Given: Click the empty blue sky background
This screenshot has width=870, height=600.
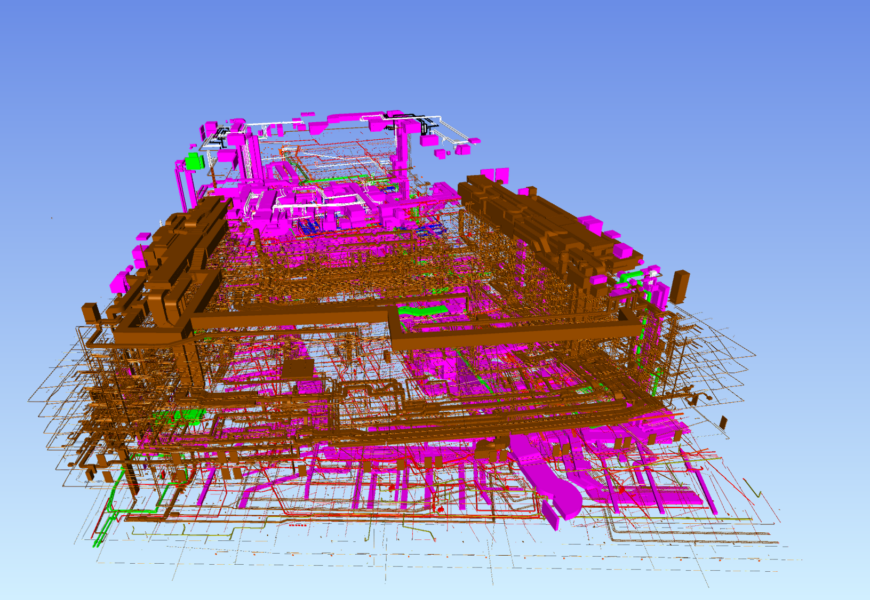Looking at the screenshot, I should (x=700, y=80).
